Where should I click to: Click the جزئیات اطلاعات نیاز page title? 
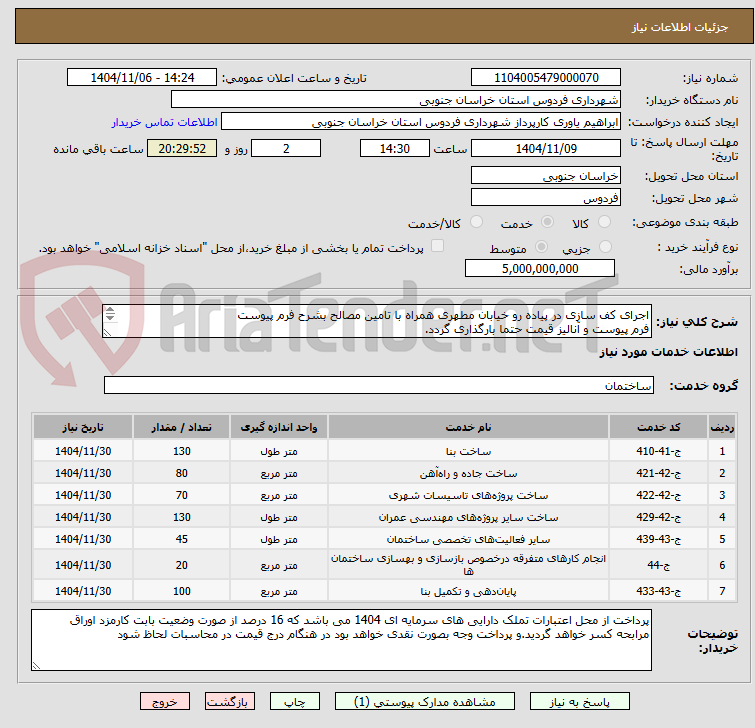pyautogui.click(x=679, y=27)
